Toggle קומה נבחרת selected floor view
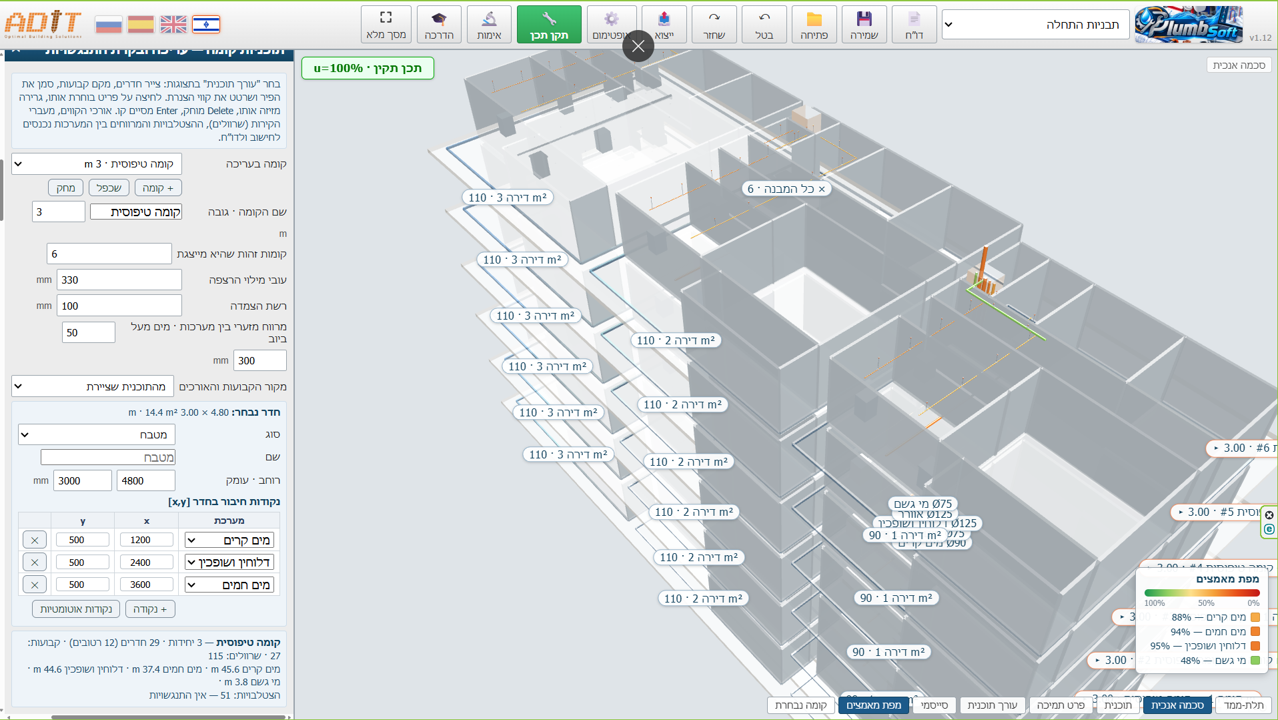This screenshot has height=720, width=1278. click(x=801, y=705)
